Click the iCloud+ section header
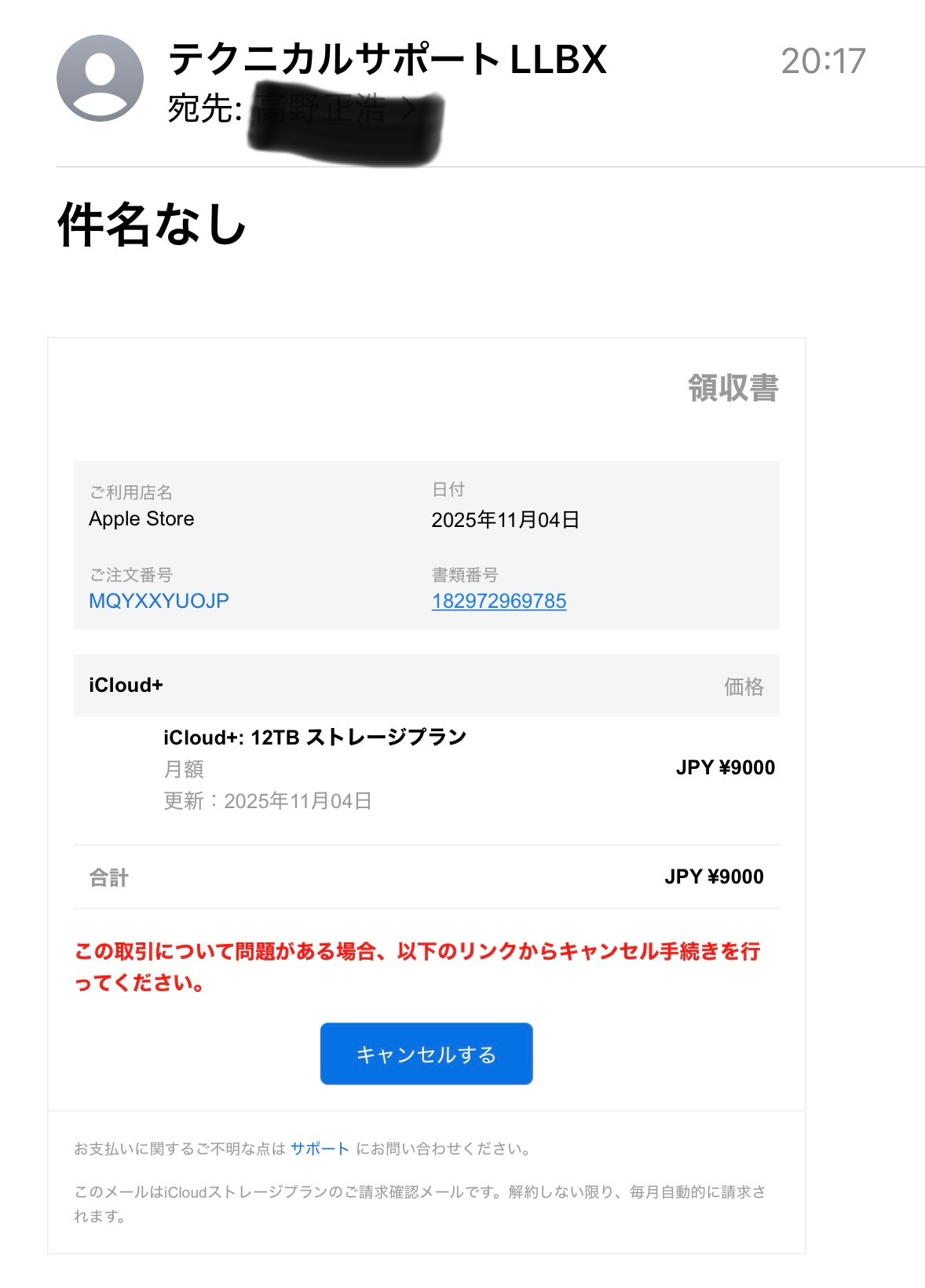This screenshot has width=925, height=1288. click(x=126, y=686)
